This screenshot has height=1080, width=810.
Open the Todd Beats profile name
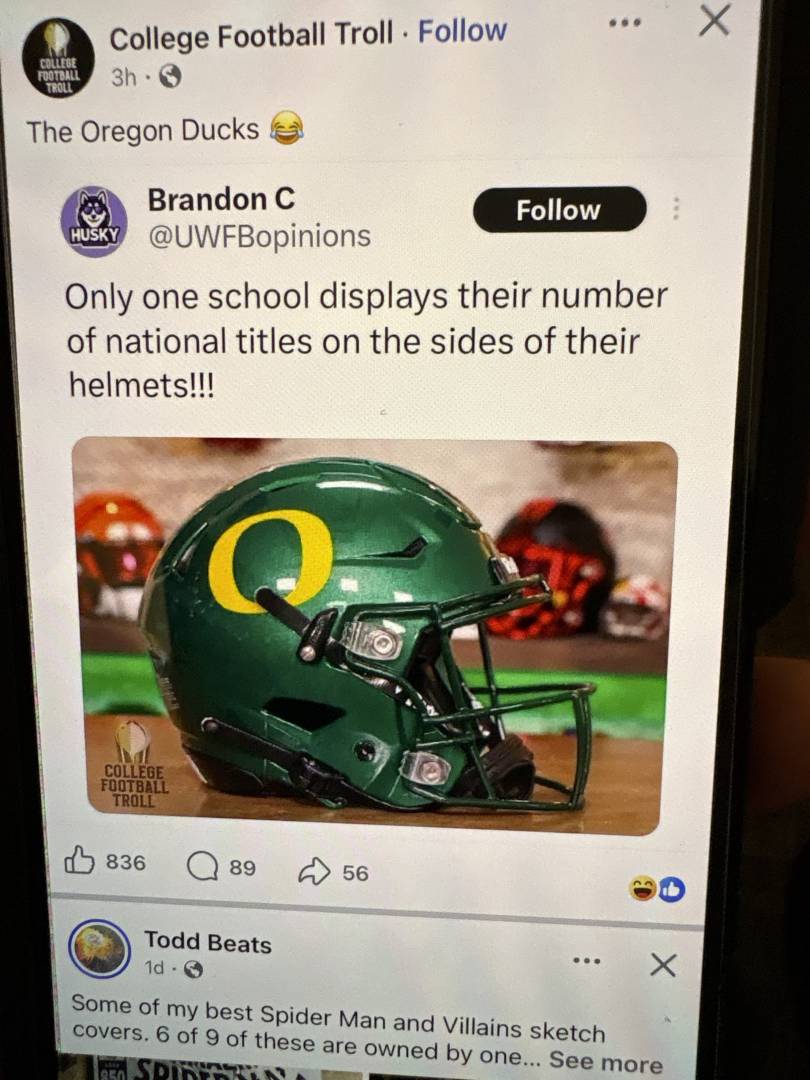coord(207,942)
